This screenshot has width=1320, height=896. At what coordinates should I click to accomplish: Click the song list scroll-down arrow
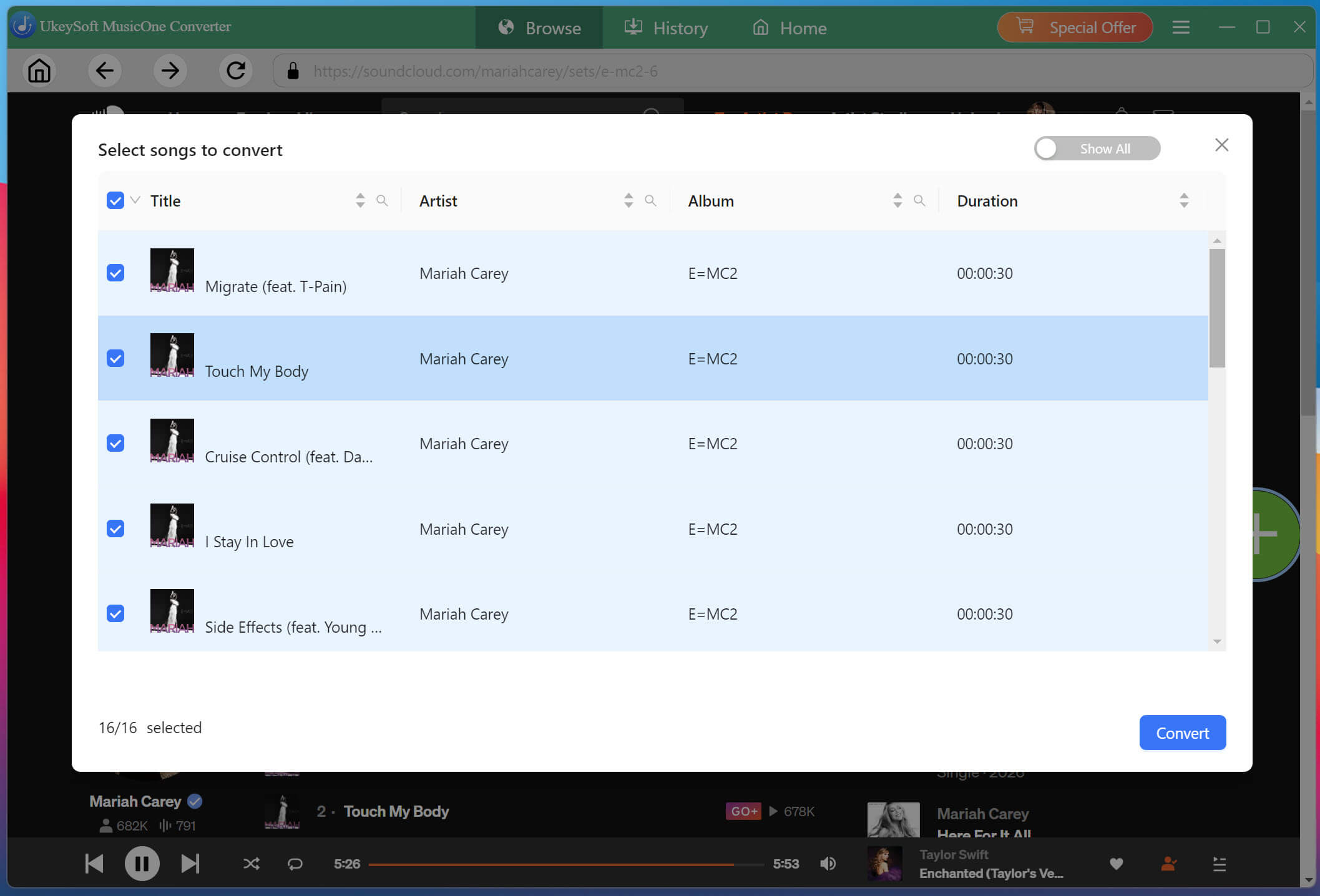tap(1217, 641)
